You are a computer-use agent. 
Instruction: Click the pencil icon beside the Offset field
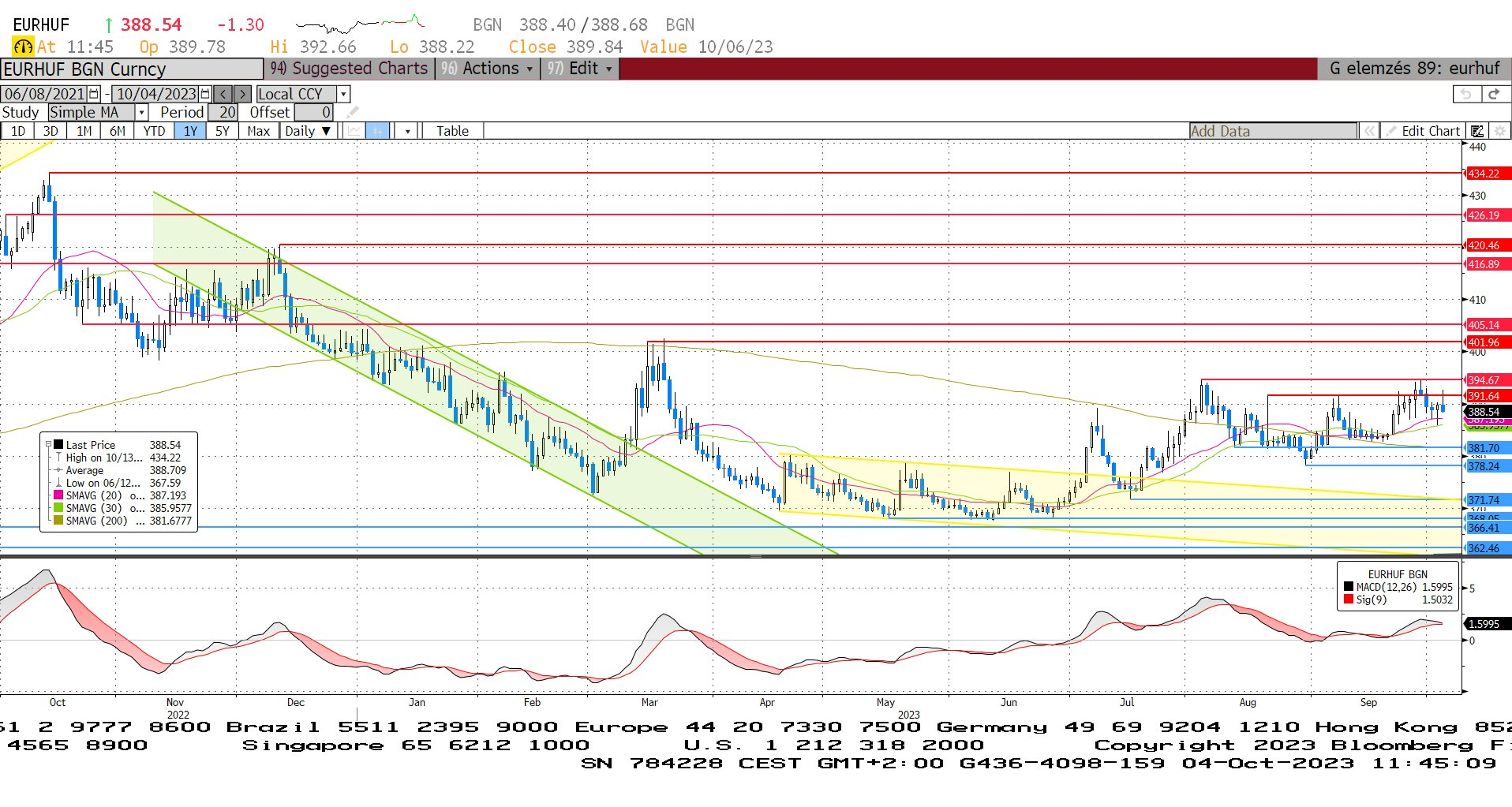(352, 112)
